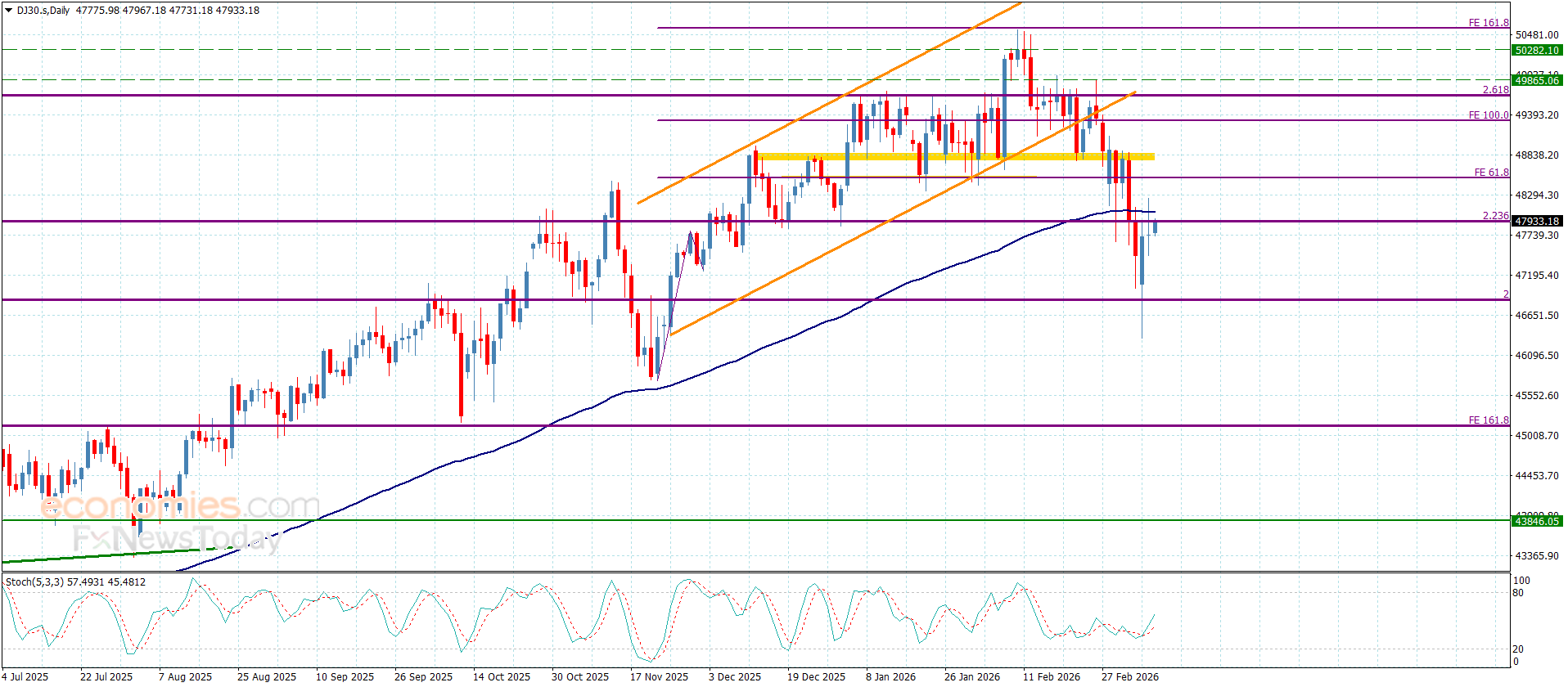Click the DJ30.s,Daily symbol title

tap(43, 11)
